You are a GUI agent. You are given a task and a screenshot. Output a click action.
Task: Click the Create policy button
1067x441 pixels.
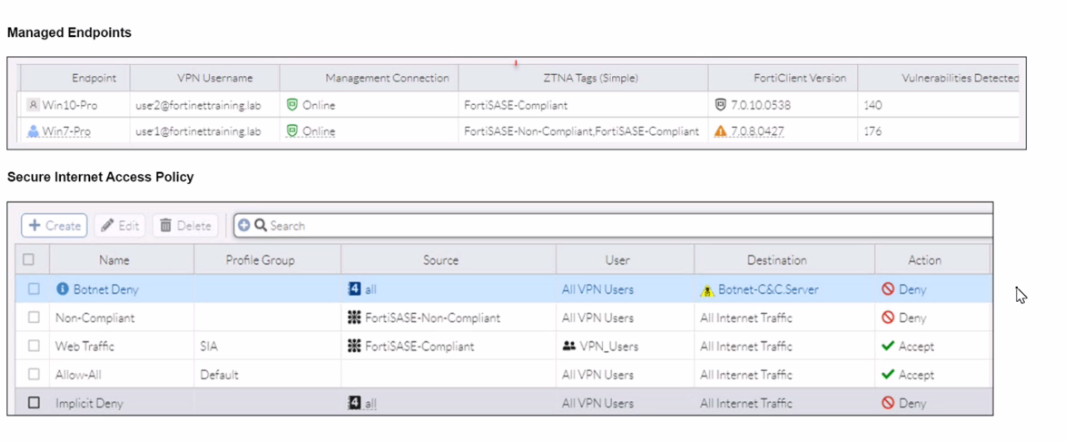click(54, 226)
